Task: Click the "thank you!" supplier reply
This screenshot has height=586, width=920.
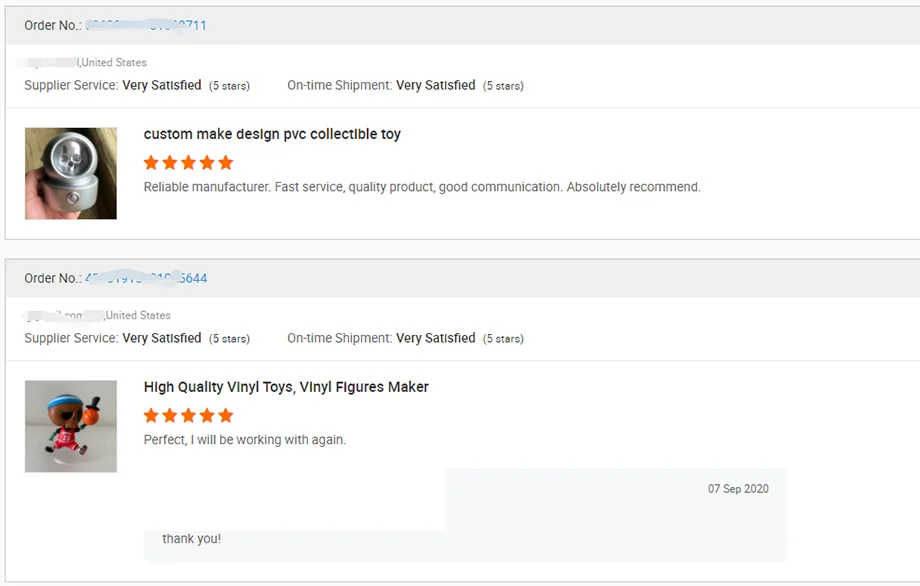Action: (192, 539)
